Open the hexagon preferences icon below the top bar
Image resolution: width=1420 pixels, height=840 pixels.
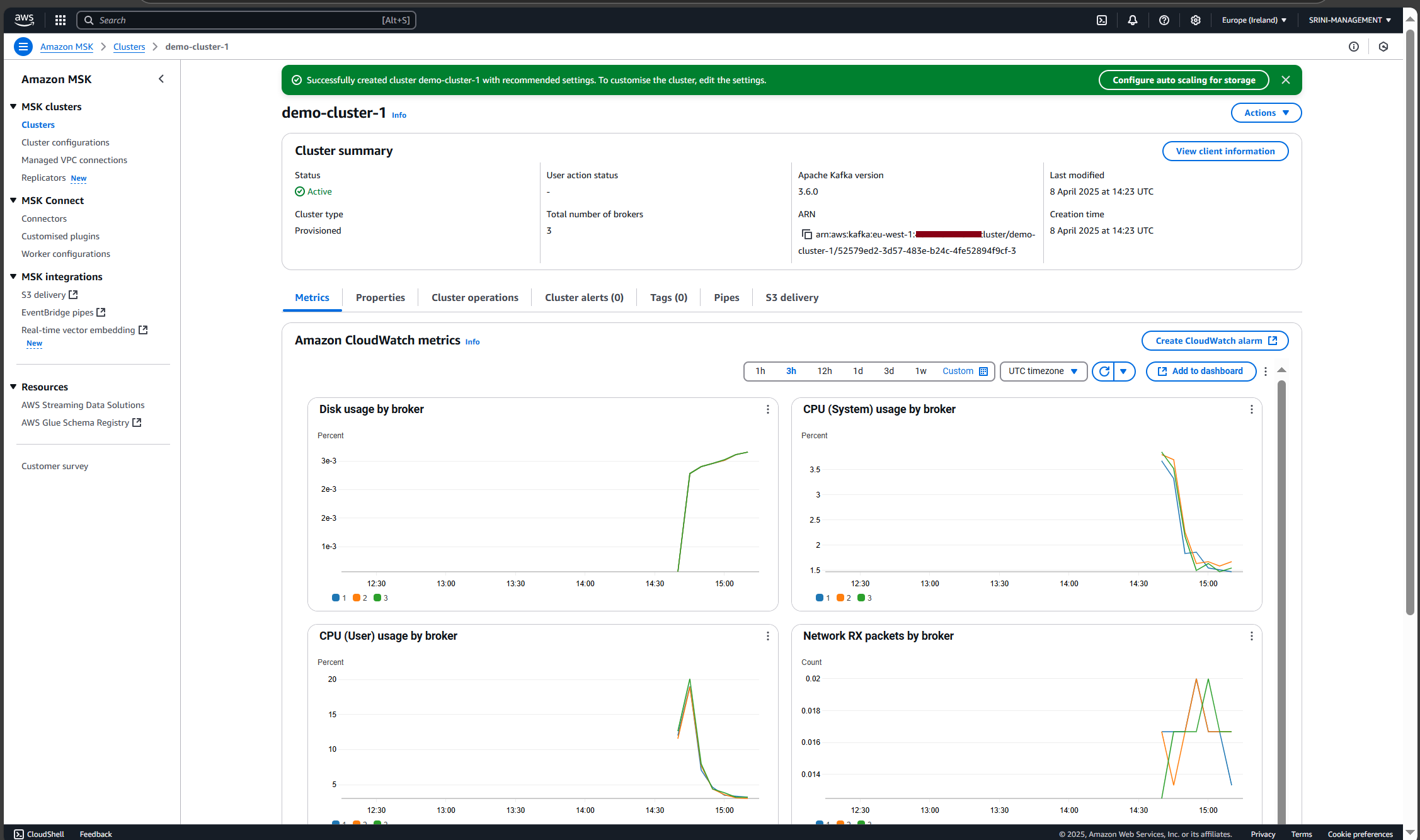point(1383,47)
